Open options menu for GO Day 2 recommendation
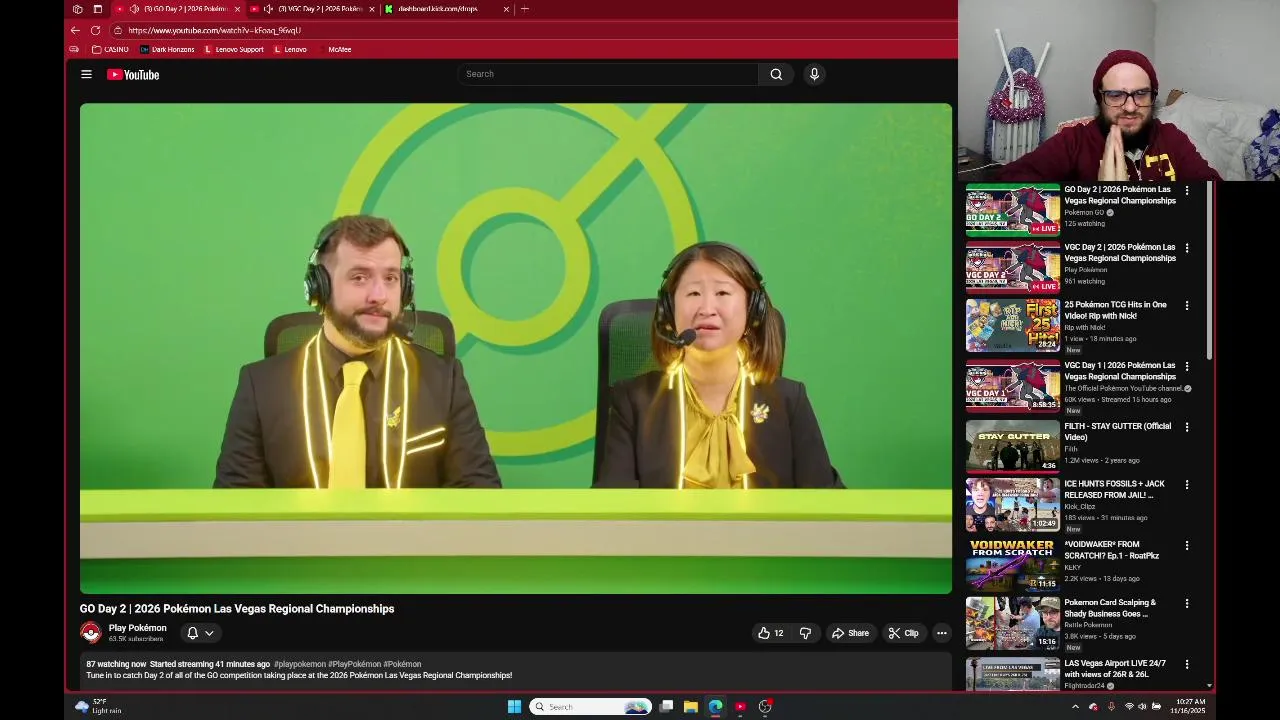The height and width of the screenshot is (720, 1280). point(1187,190)
